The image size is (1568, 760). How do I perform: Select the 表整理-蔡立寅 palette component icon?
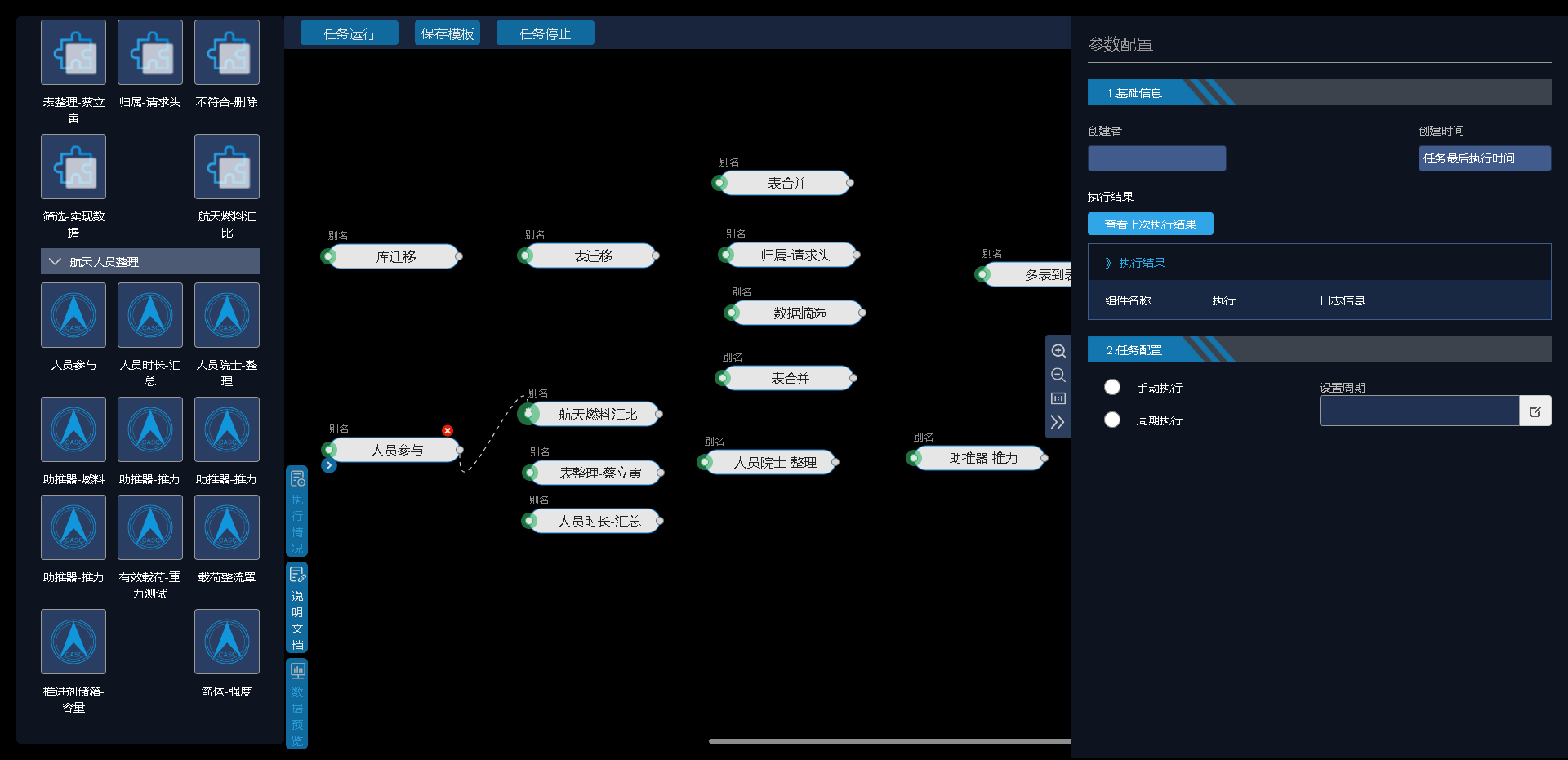point(73,52)
